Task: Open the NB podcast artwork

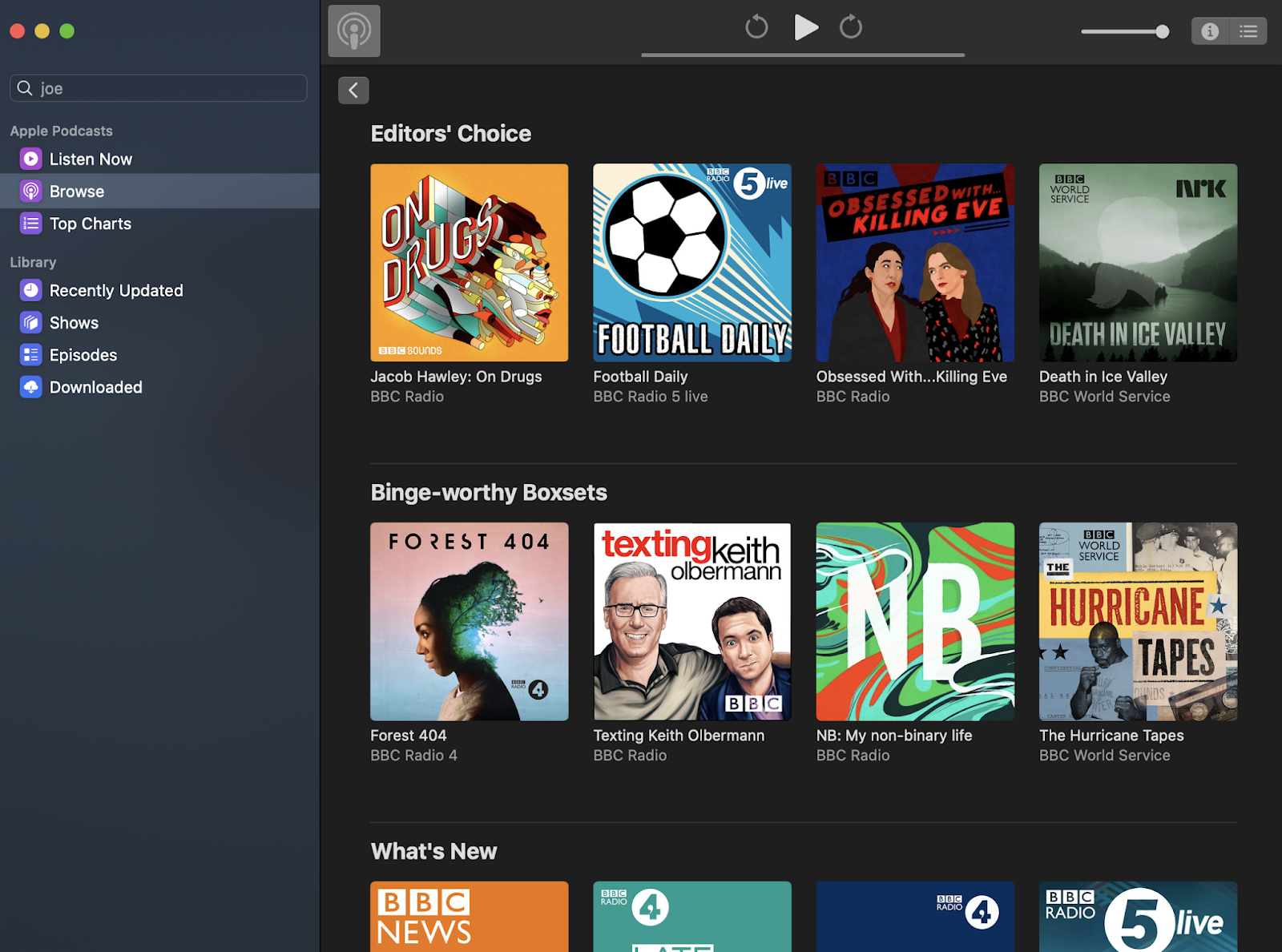Action: pos(915,622)
